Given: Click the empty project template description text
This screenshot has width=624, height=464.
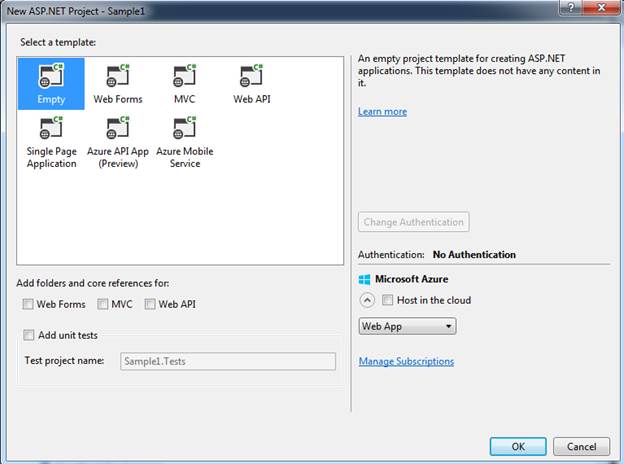Looking at the screenshot, I should coord(479,71).
